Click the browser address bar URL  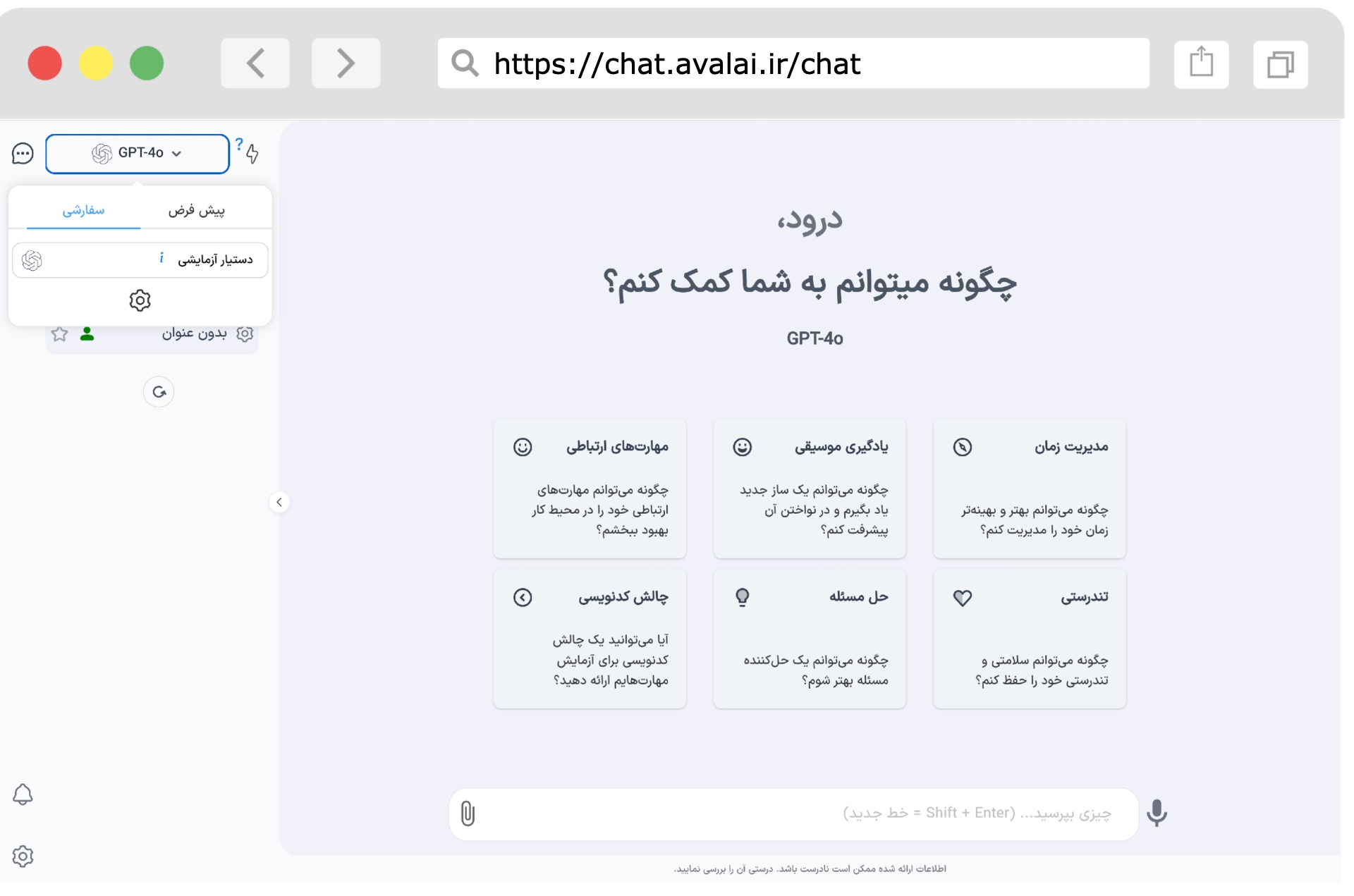(677, 64)
